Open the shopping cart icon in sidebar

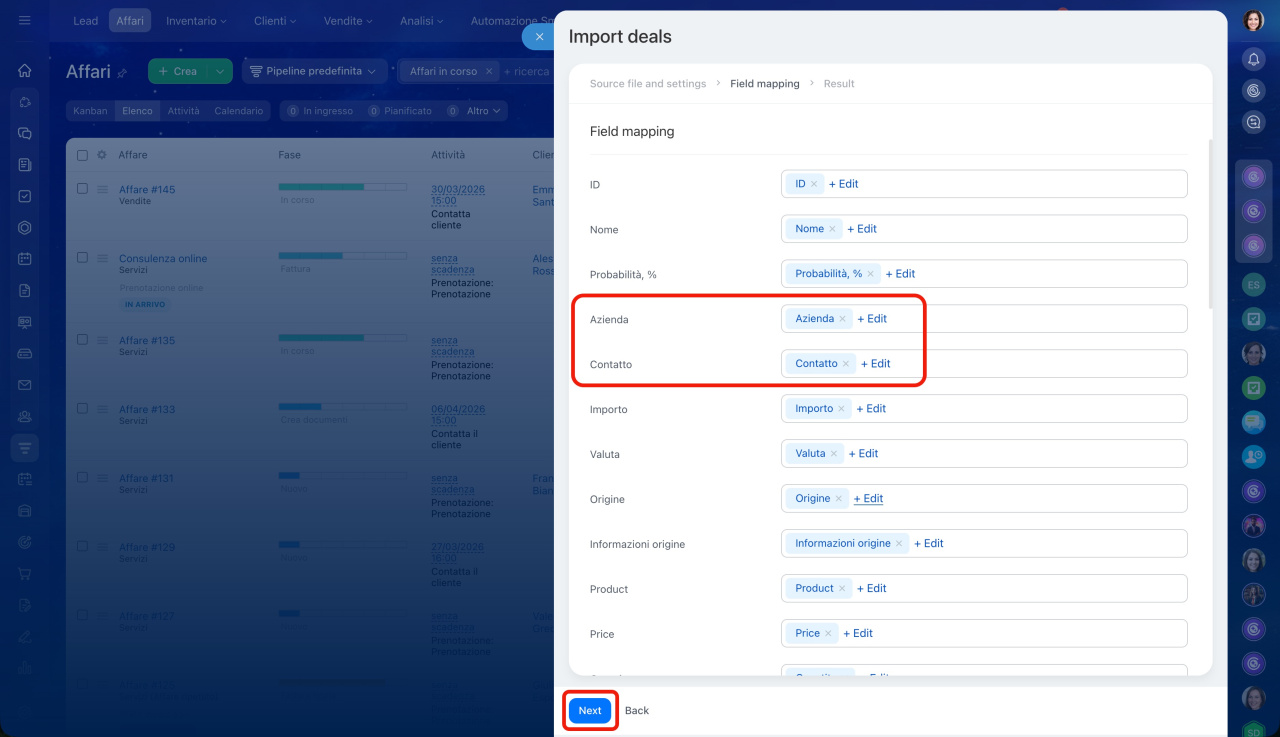(x=25, y=574)
